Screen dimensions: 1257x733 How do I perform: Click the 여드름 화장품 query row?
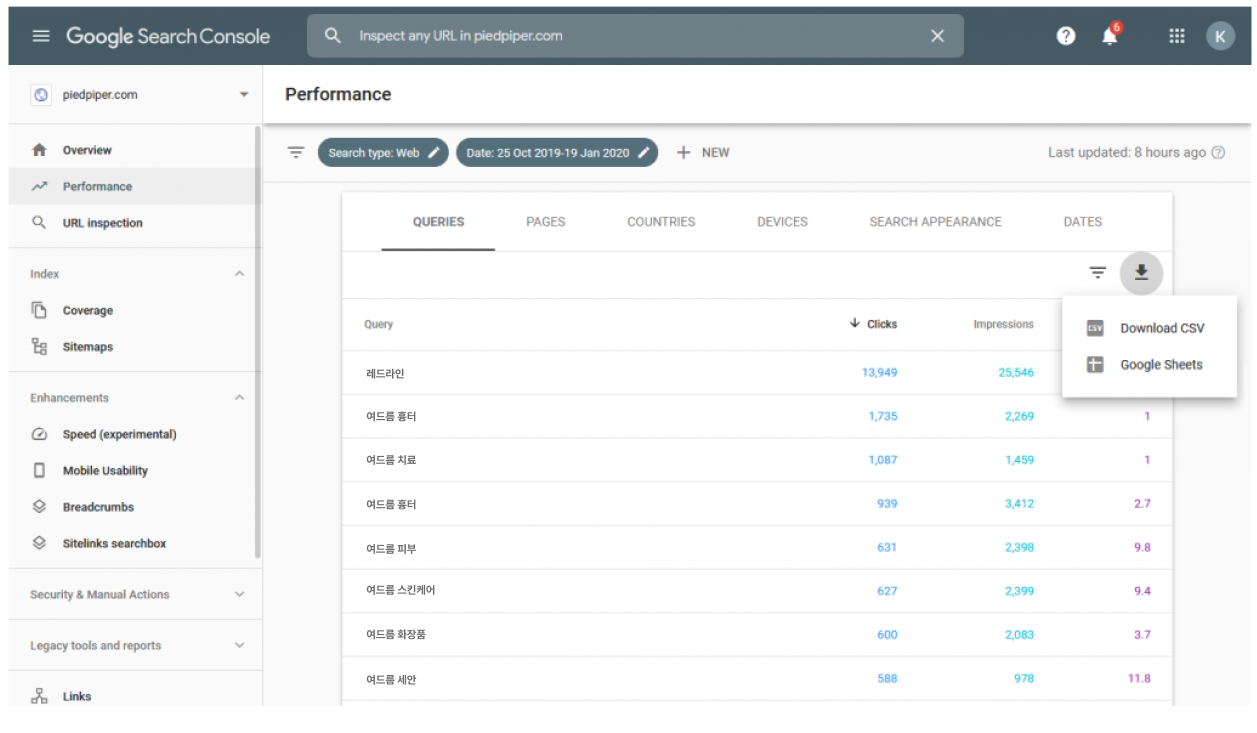[757, 635]
